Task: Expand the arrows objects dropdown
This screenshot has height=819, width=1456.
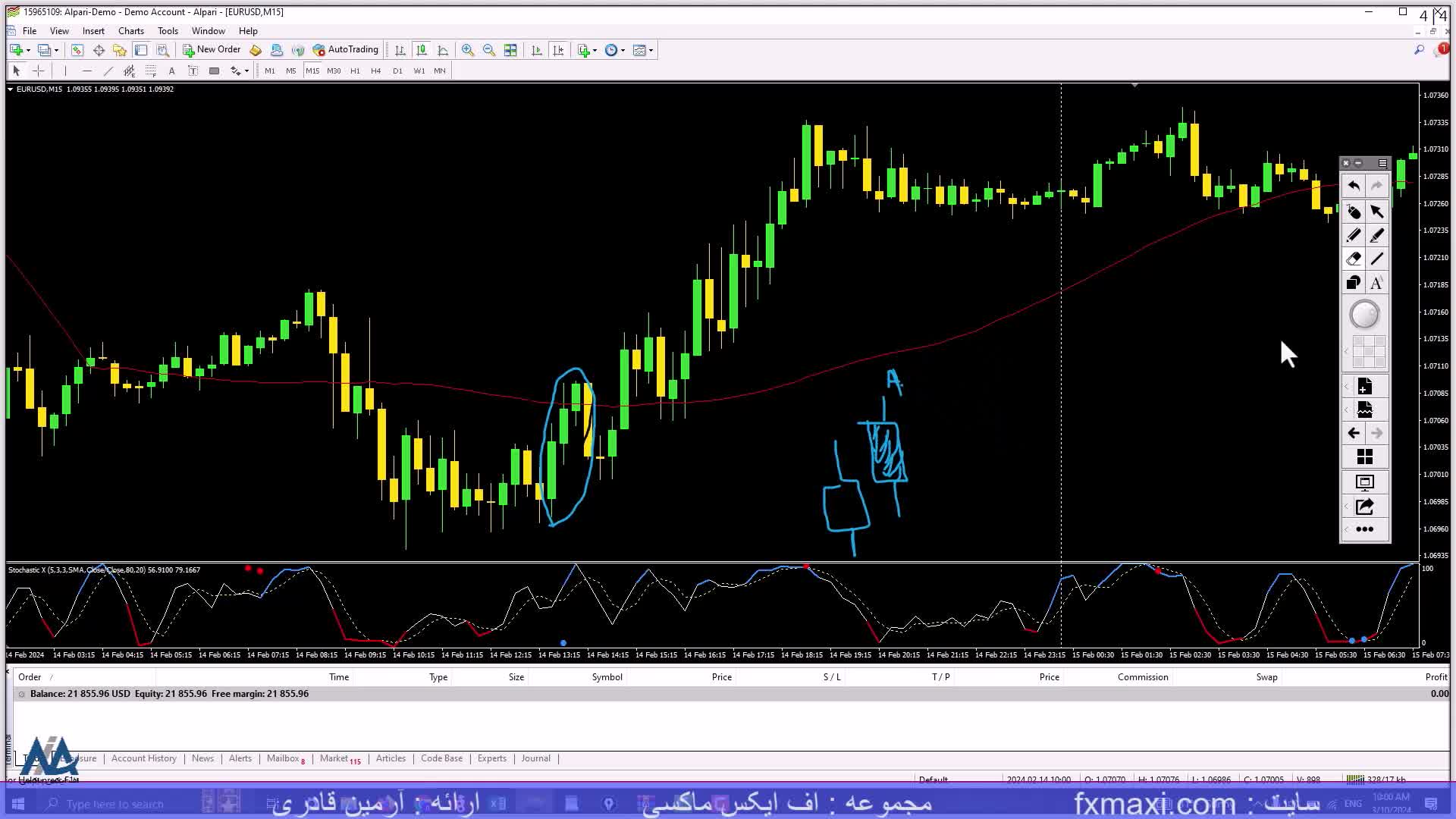Action: [x=246, y=71]
